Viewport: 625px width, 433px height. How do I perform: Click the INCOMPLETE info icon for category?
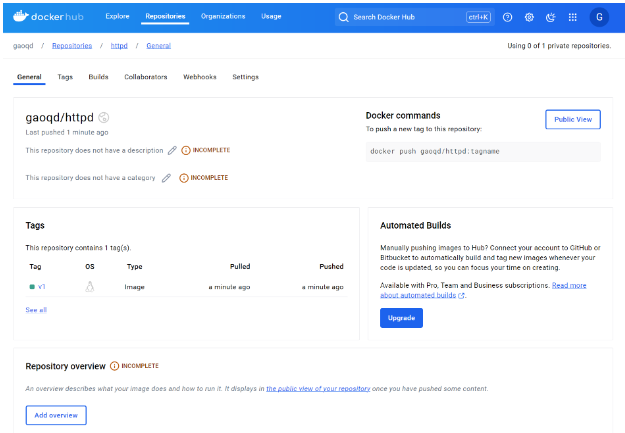pos(183,178)
